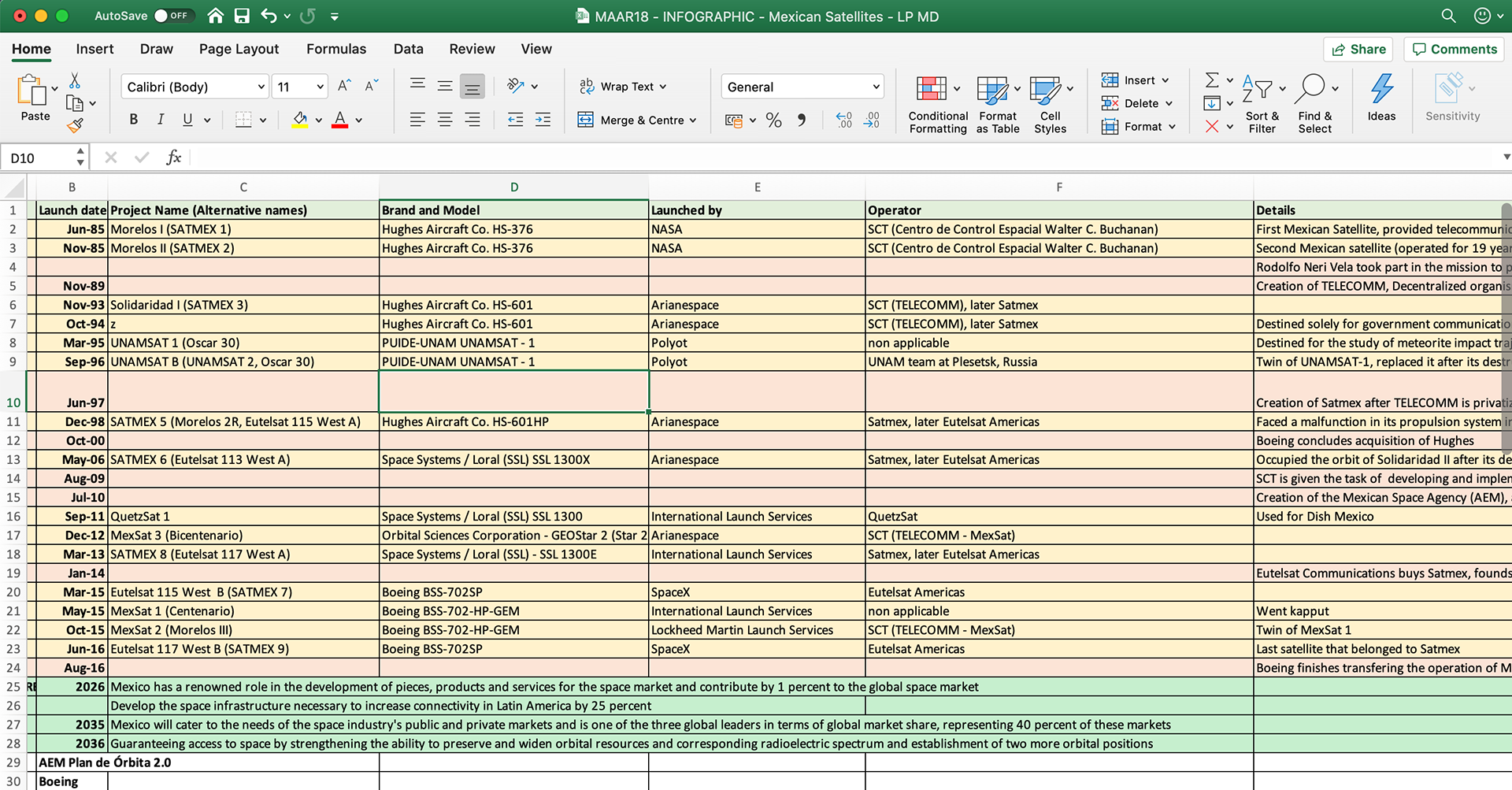Click the Wrap Text button
This screenshot has width=1512, height=790.
coord(623,87)
